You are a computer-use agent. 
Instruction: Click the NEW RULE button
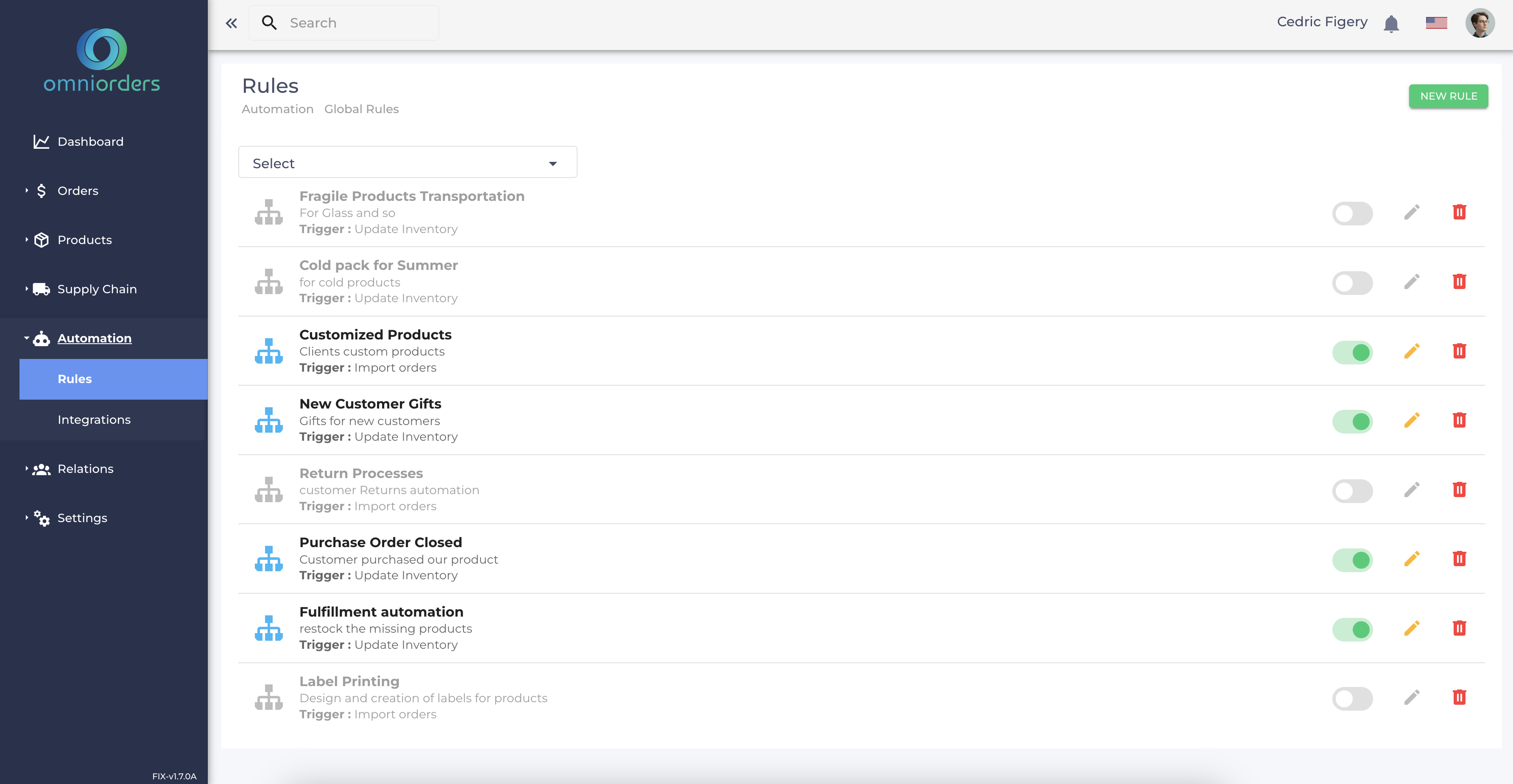[x=1448, y=96]
